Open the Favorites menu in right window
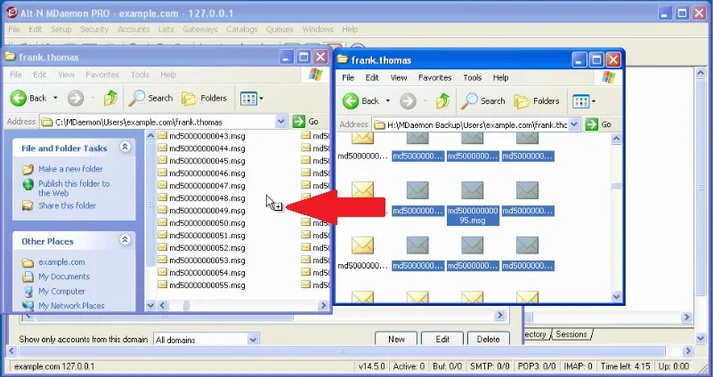713x377 pixels. [435, 78]
